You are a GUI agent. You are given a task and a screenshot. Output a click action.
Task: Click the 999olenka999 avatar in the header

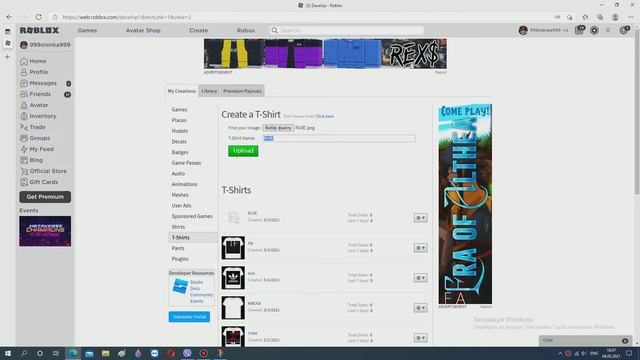tap(523, 31)
